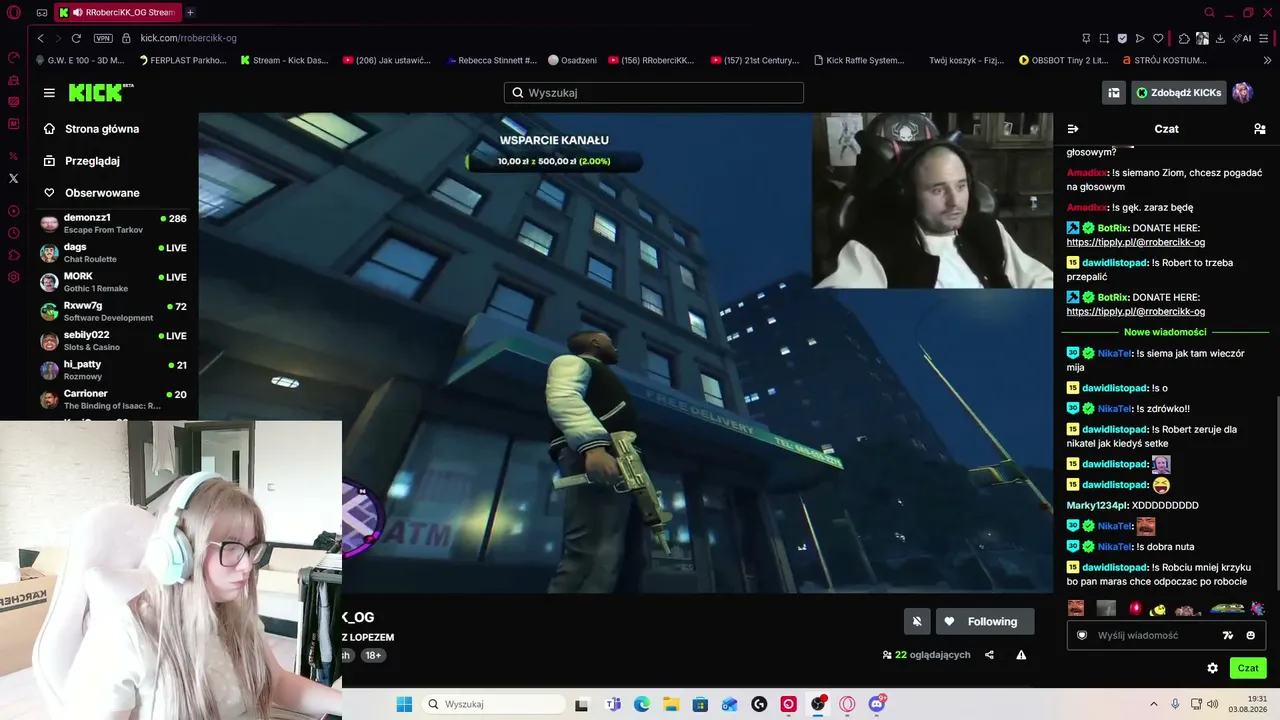Send message with the green Czat button

[1248, 668]
